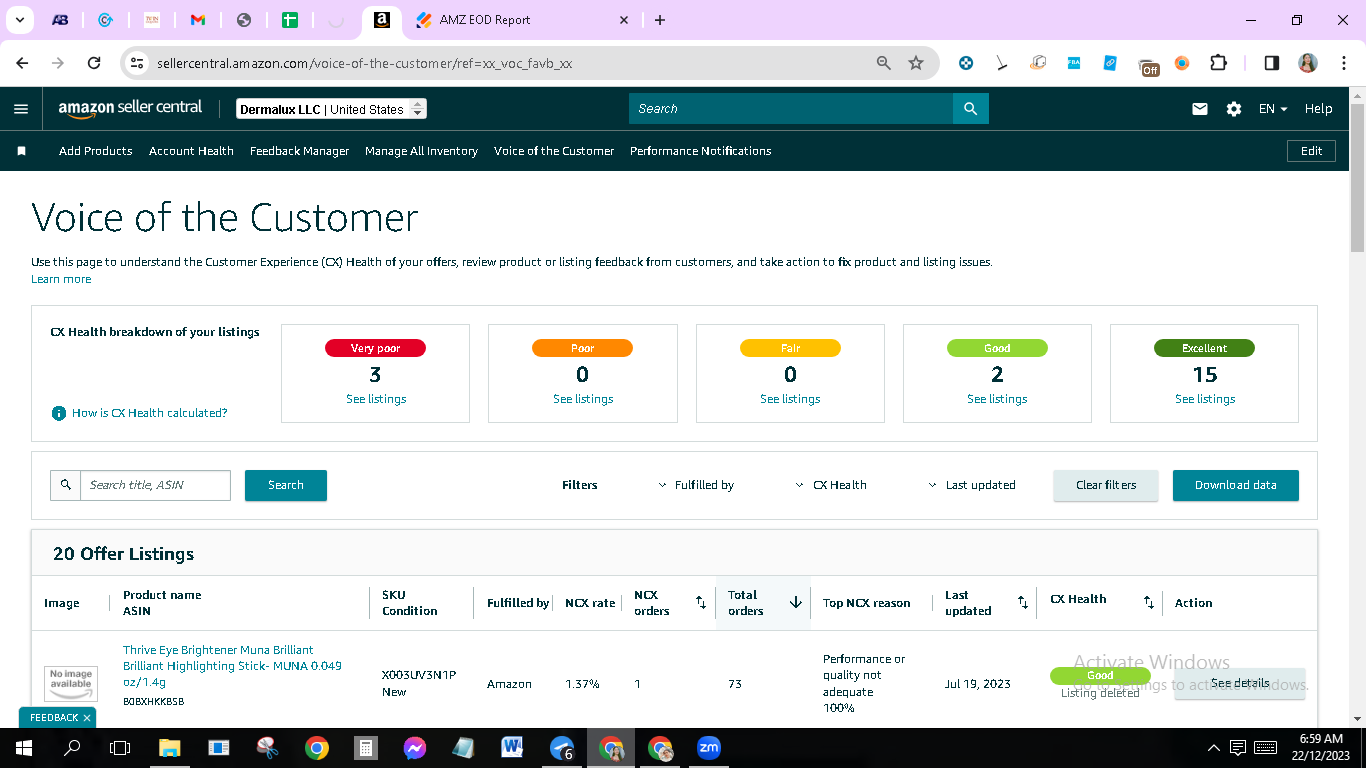
Task: Click the Search title, ASIN input field
Action: coord(156,485)
